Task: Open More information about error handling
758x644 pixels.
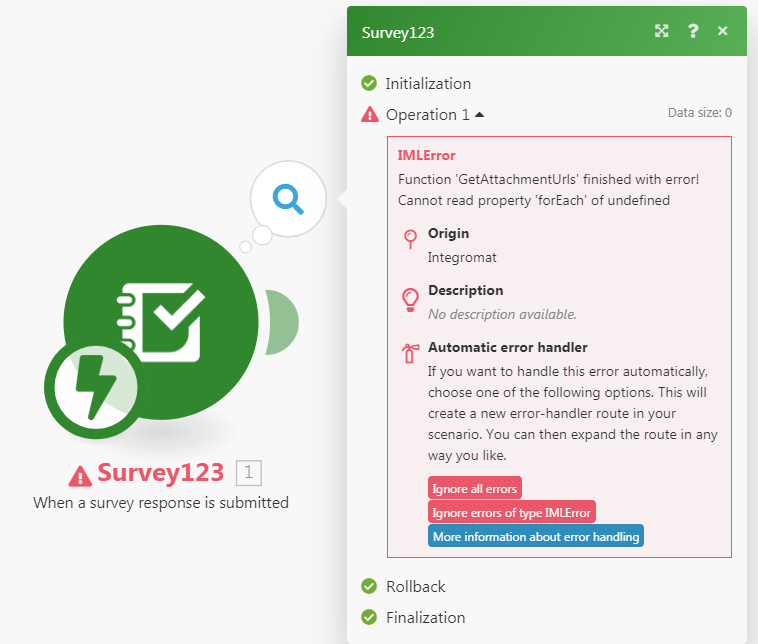Action: click(x=536, y=536)
